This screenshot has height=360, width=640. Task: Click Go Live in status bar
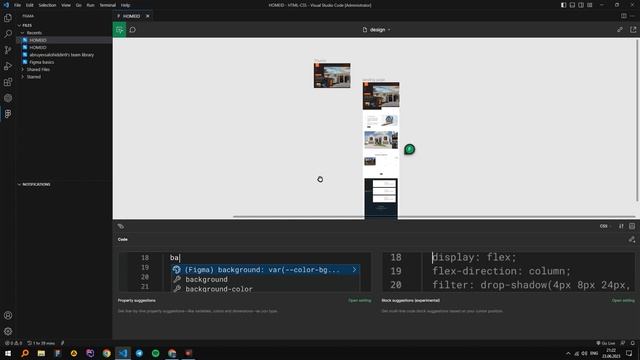(606, 343)
